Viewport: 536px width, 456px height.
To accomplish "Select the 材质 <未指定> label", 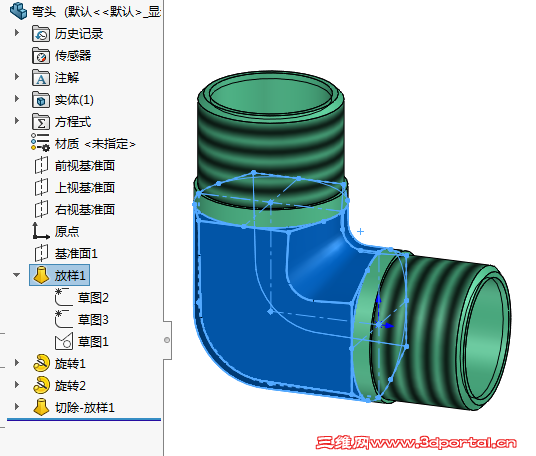I will (x=95, y=144).
